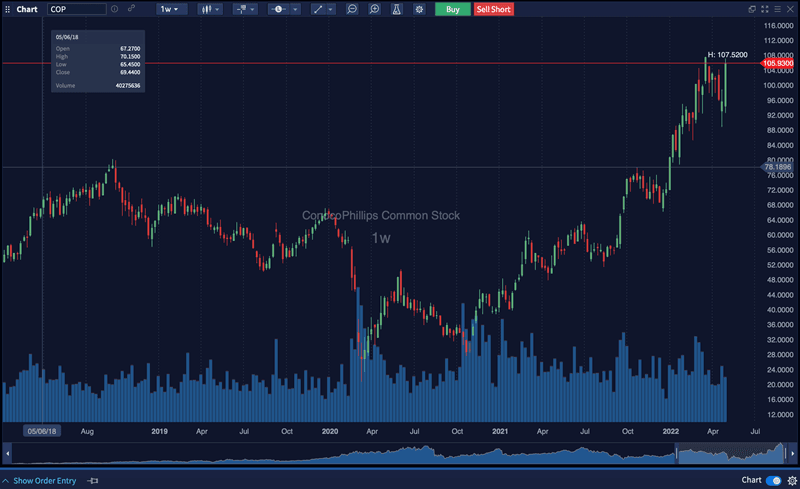Click the link chain icon beside the symbol
The width and height of the screenshot is (800, 489).
(x=131, y=9)
